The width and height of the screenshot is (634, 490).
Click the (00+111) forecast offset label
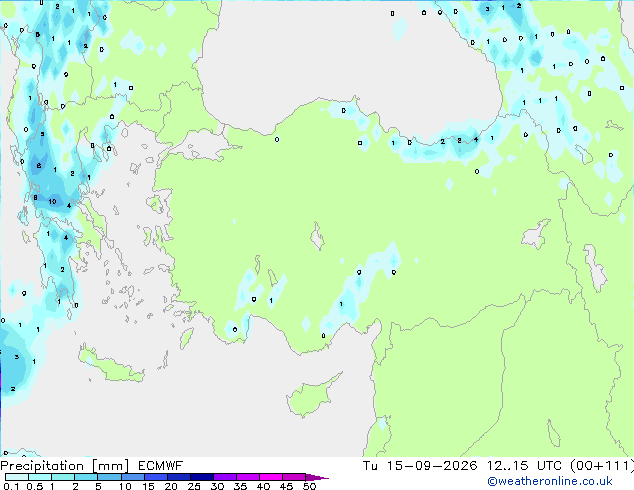click(x=602, y=466)
